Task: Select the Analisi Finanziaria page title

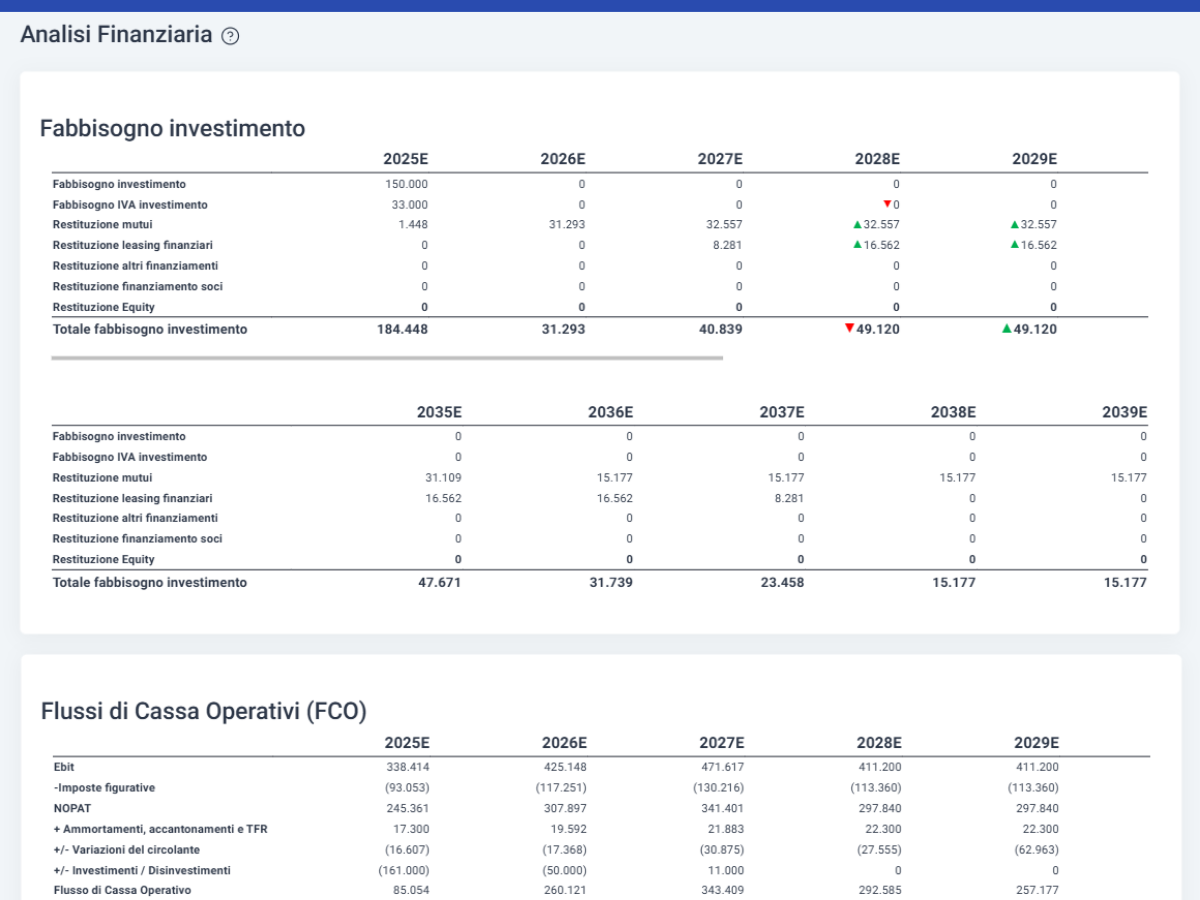Action: tap(116, 35)
